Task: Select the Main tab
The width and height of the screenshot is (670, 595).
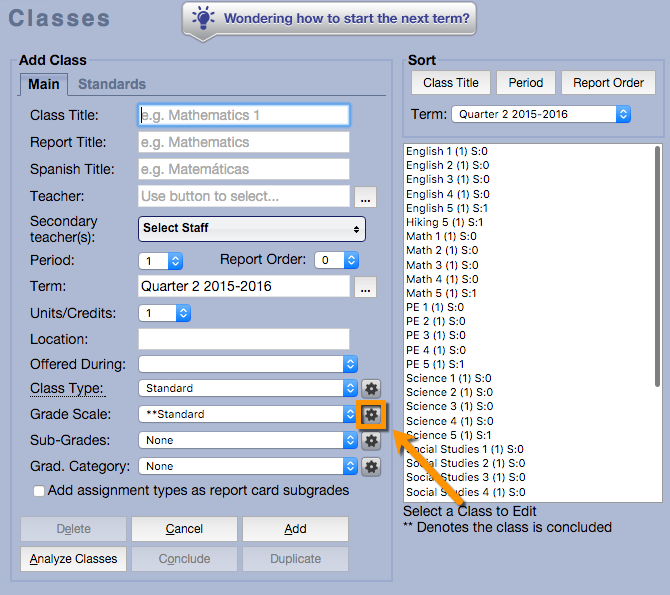Action: pyautogui.click(x=44, y=85)
